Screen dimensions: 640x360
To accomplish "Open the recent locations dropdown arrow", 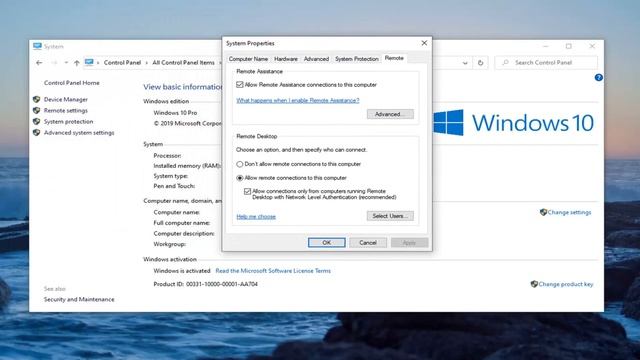I will (66, 63).
